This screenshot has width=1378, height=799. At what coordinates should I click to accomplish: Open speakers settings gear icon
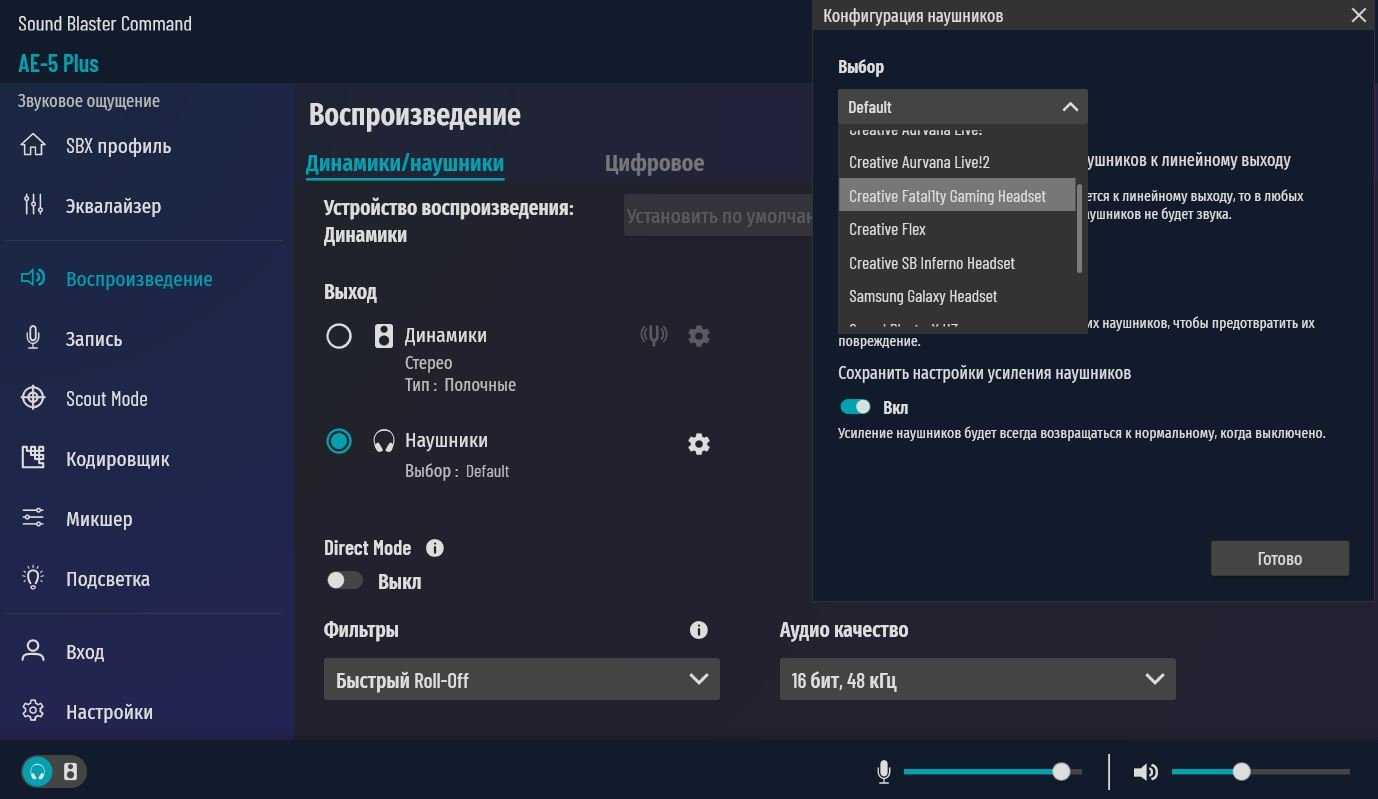click(x=699, y=336)
